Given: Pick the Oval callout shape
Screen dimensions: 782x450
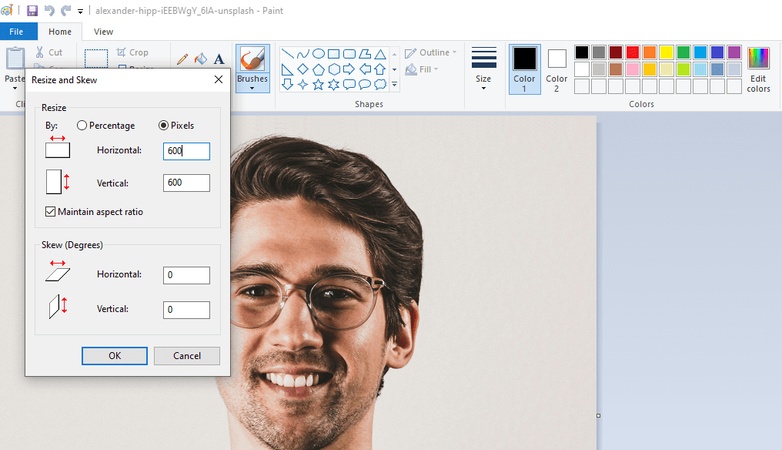Looking at the screenshot, I should click(x=365, y=84).
